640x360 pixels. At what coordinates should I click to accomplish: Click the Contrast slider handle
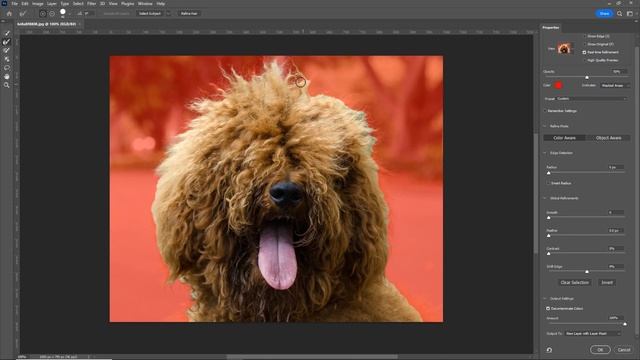pos(549,253)
